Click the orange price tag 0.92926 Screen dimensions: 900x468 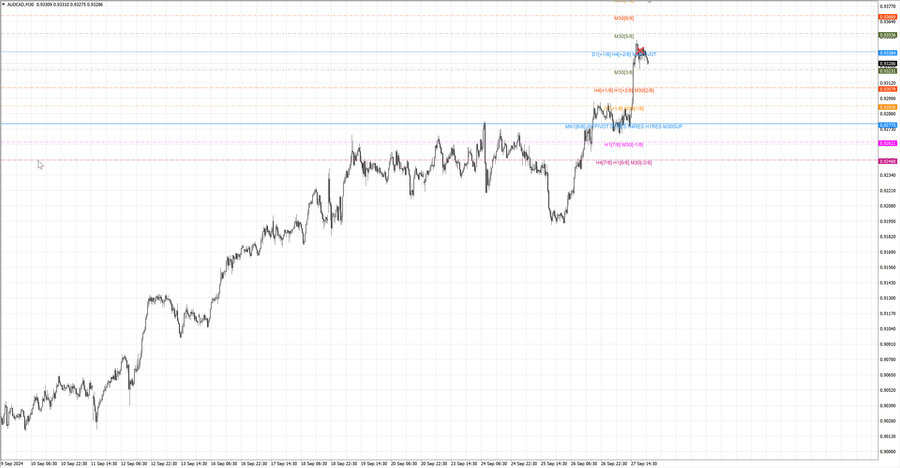coord(888,107)
